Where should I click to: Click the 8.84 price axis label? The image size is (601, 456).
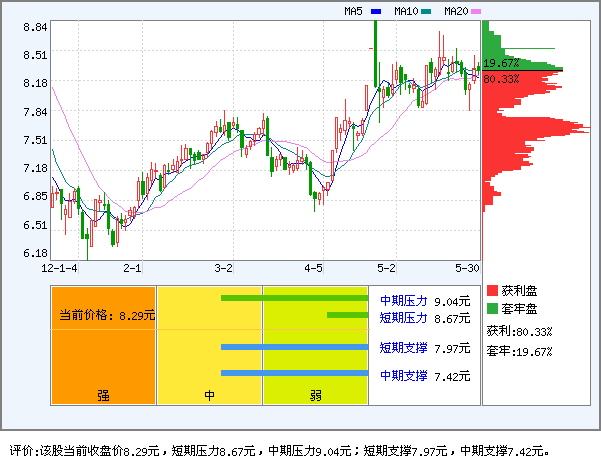pos(35,28)
